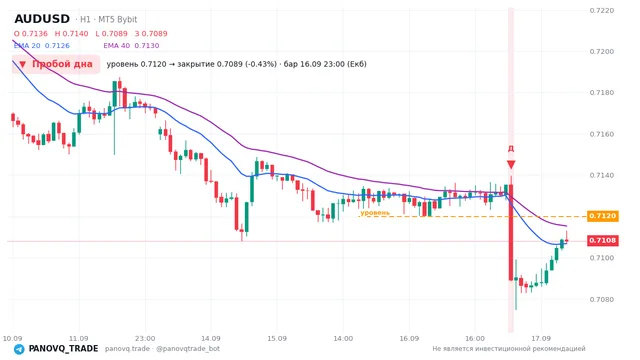
Task: Click the 0.7160 price axis label
Action: 602,134
